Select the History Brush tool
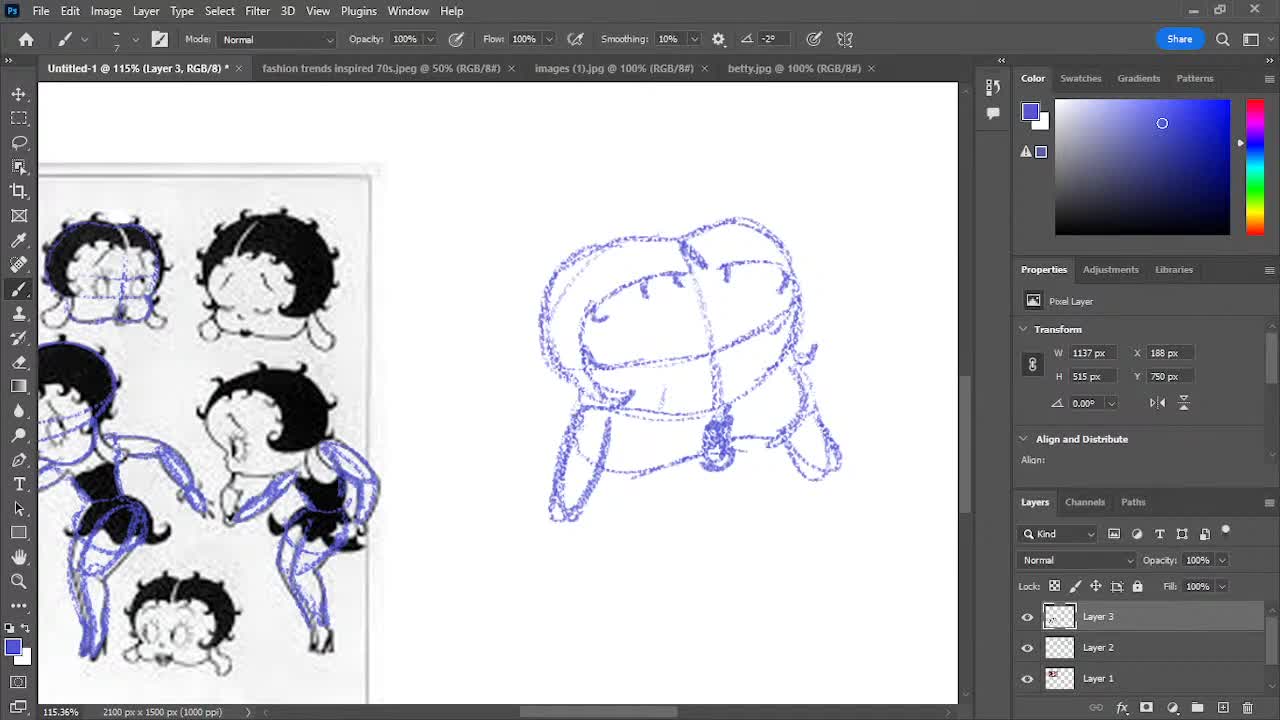The height and width of the screenshot is (720, 1280). coord(19,338)
